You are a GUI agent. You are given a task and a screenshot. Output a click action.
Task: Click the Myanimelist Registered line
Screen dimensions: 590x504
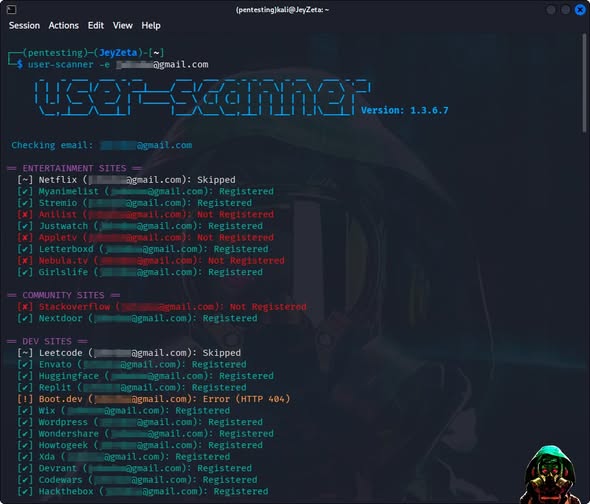(146, 191)
